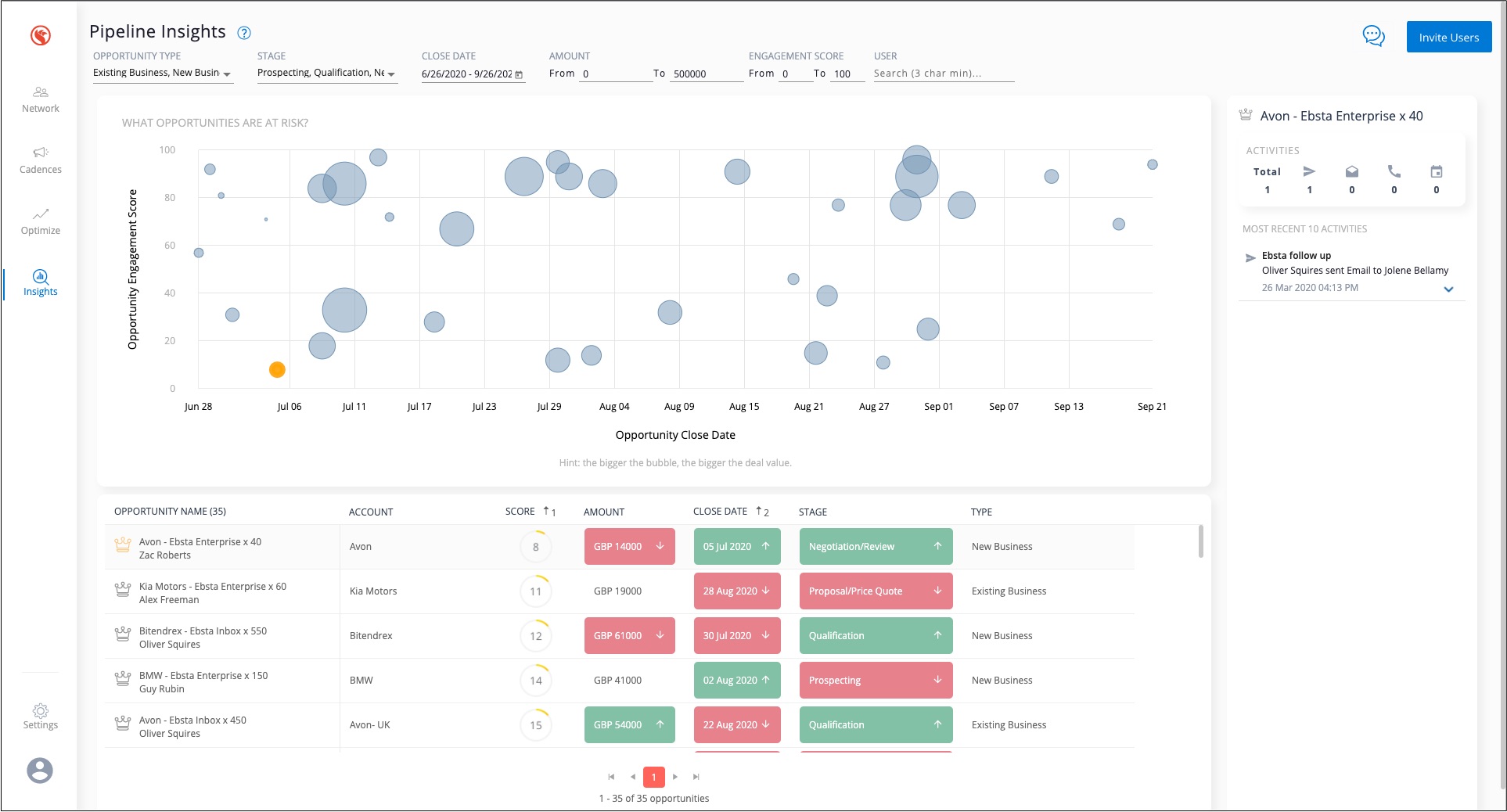
Task: Select the orange bubble in chart
Action: tap(277, 370)
